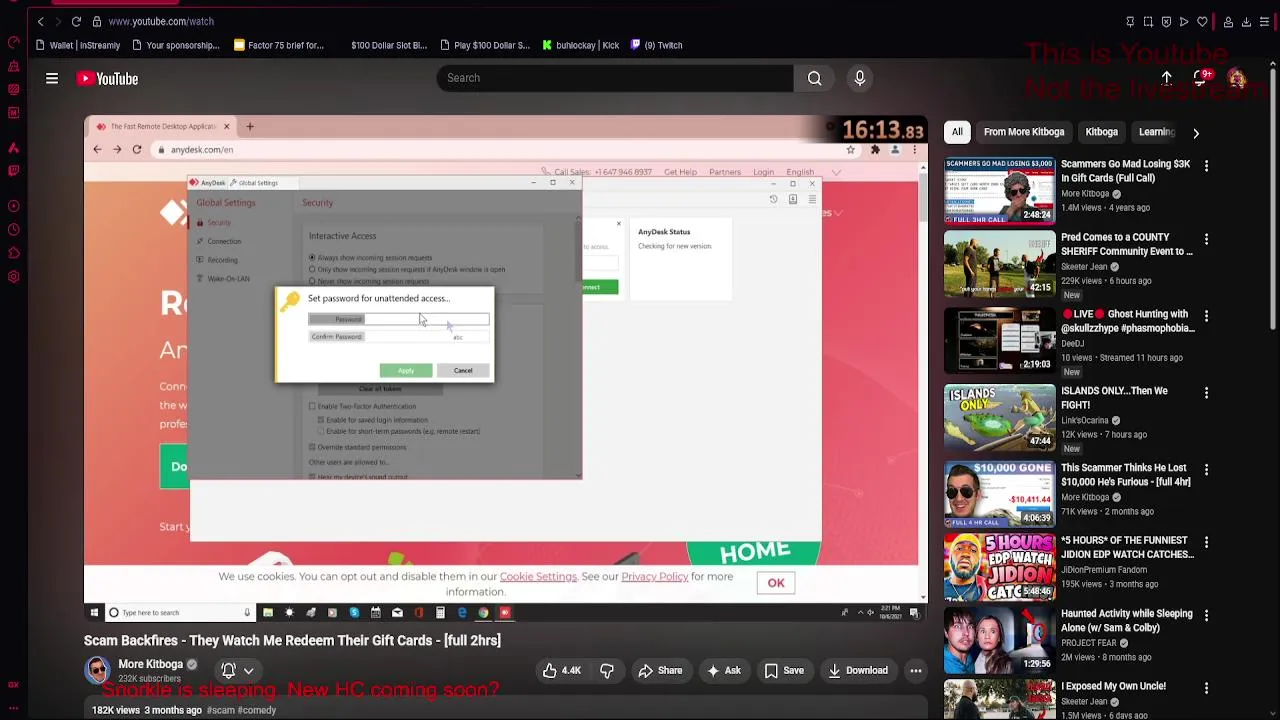Screen dimensions: 1280x720
Task: Open YouTube notifications bell with 9+ badge
Action: tap(1201, 78)
